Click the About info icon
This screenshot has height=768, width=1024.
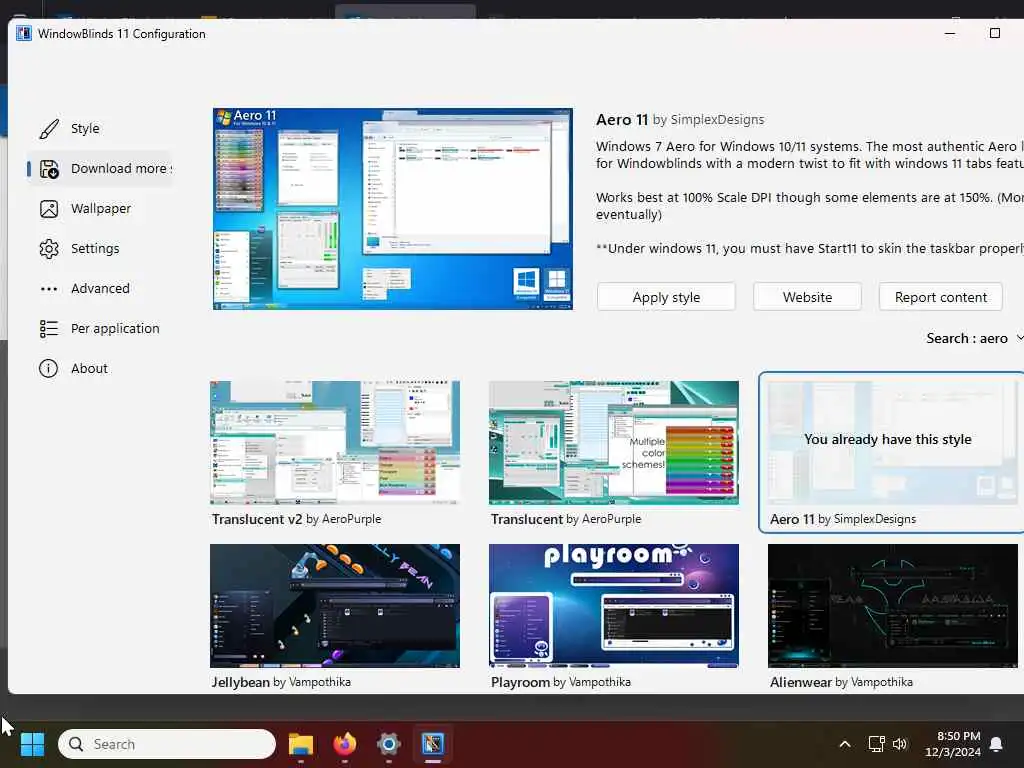(x=48, y=368)
